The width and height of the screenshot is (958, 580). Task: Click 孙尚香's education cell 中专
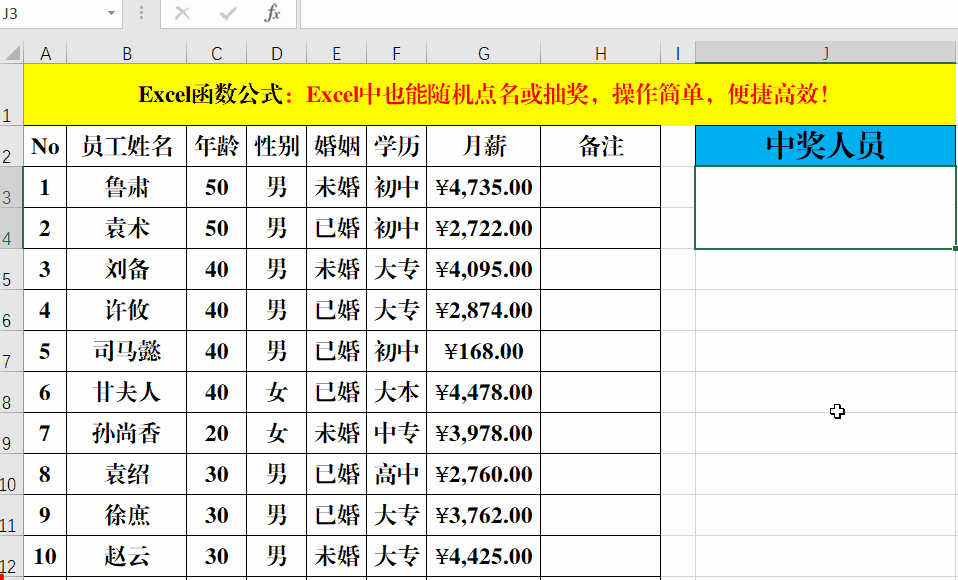(396, 433)
